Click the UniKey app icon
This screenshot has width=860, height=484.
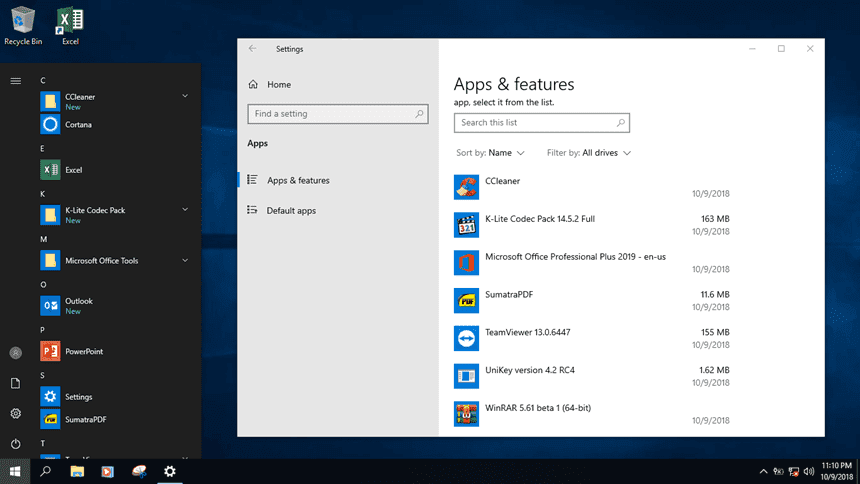point(466,376)
